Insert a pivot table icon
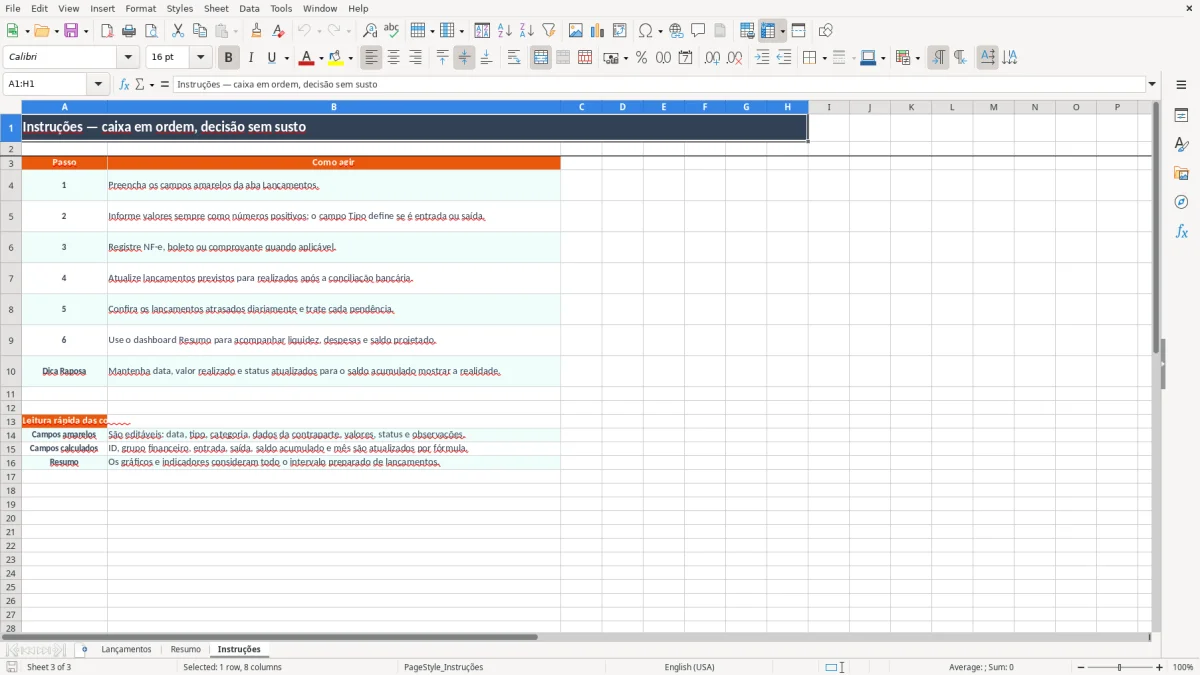This screenshot has width=1200, height=675. tap(620, 31)
